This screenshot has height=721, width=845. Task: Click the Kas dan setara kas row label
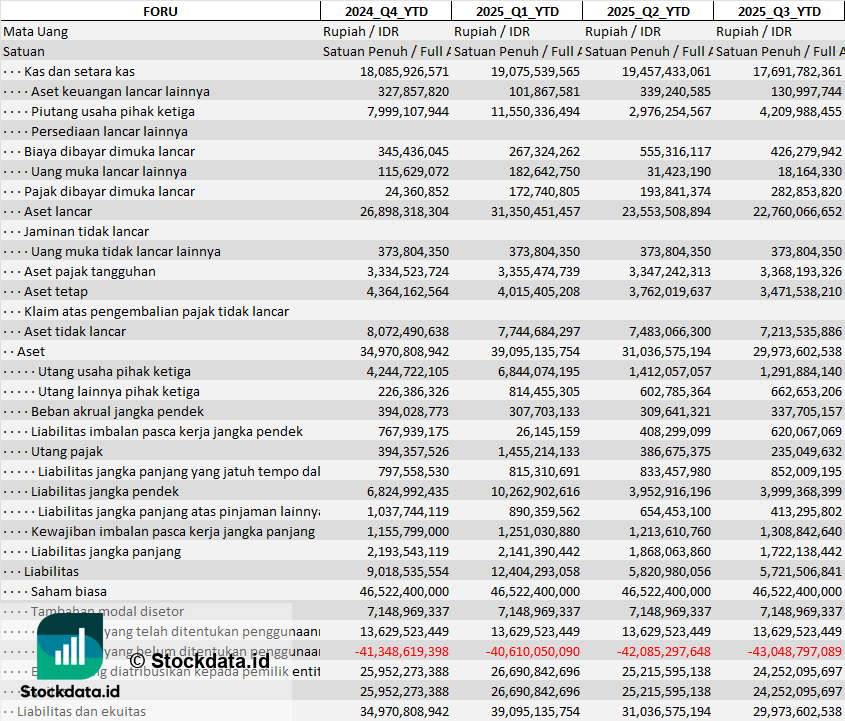79,71
